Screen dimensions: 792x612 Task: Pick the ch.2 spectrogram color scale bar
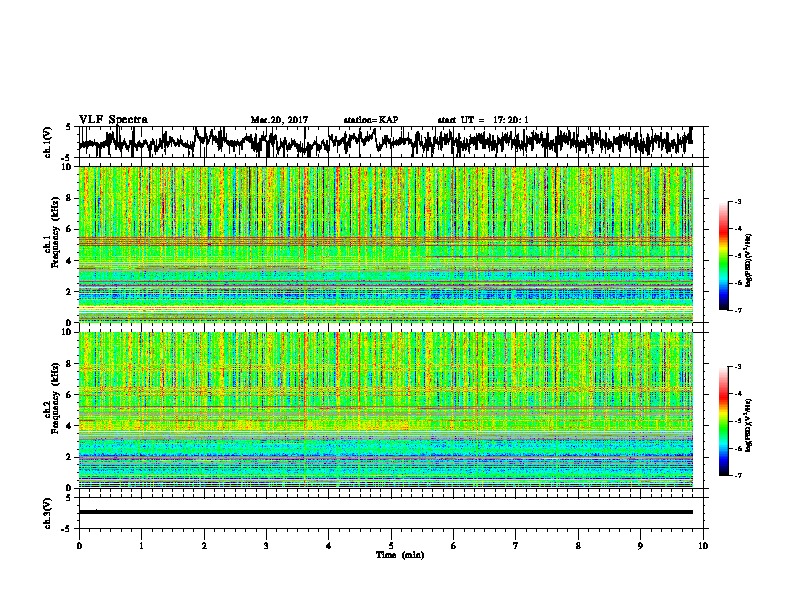pyautogui.click(x=723, y=421)
